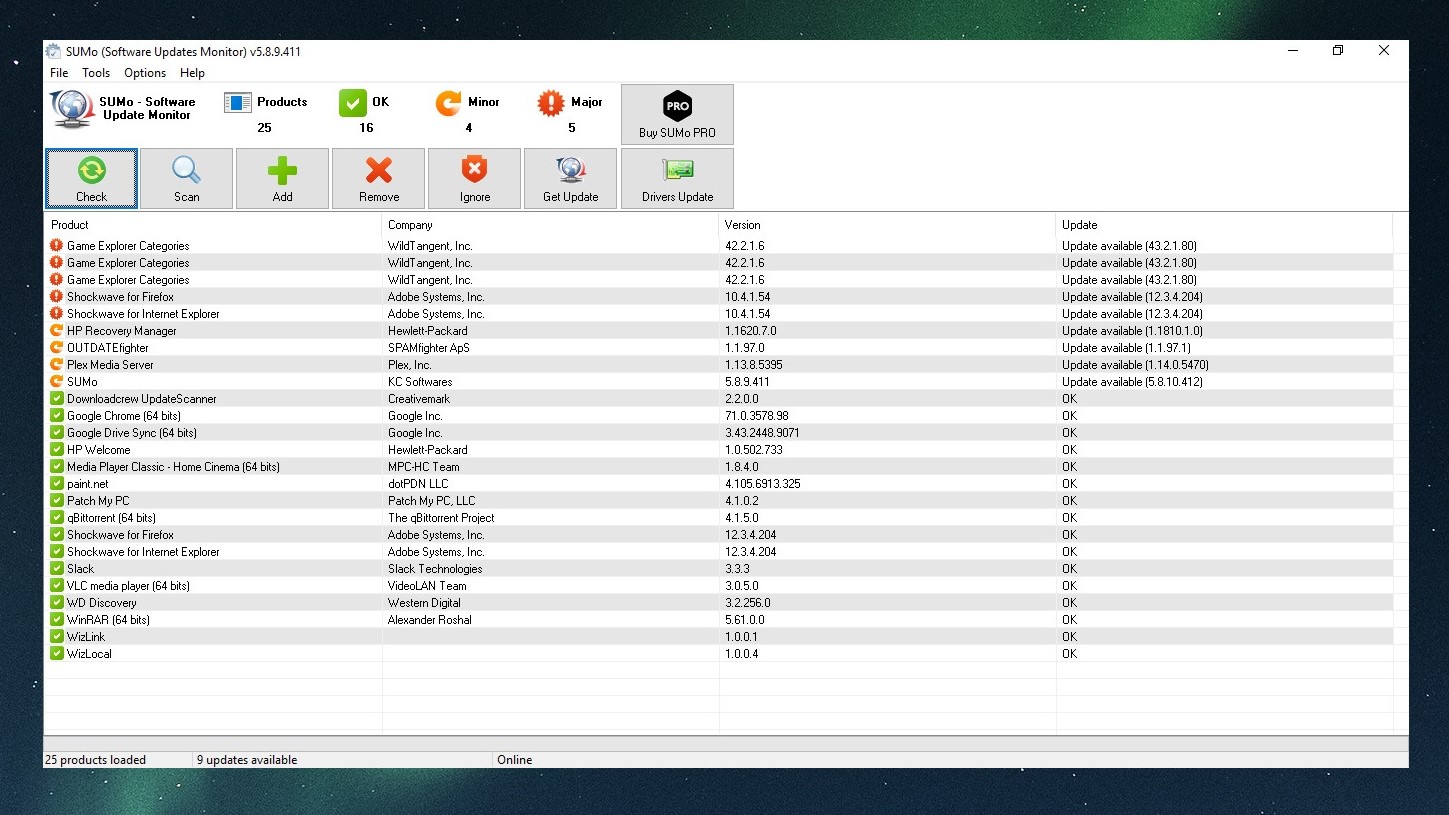This screenshot has height=815, width=1449.
Task: Click 'Online' status bar indicator
Action: (514, 760)
